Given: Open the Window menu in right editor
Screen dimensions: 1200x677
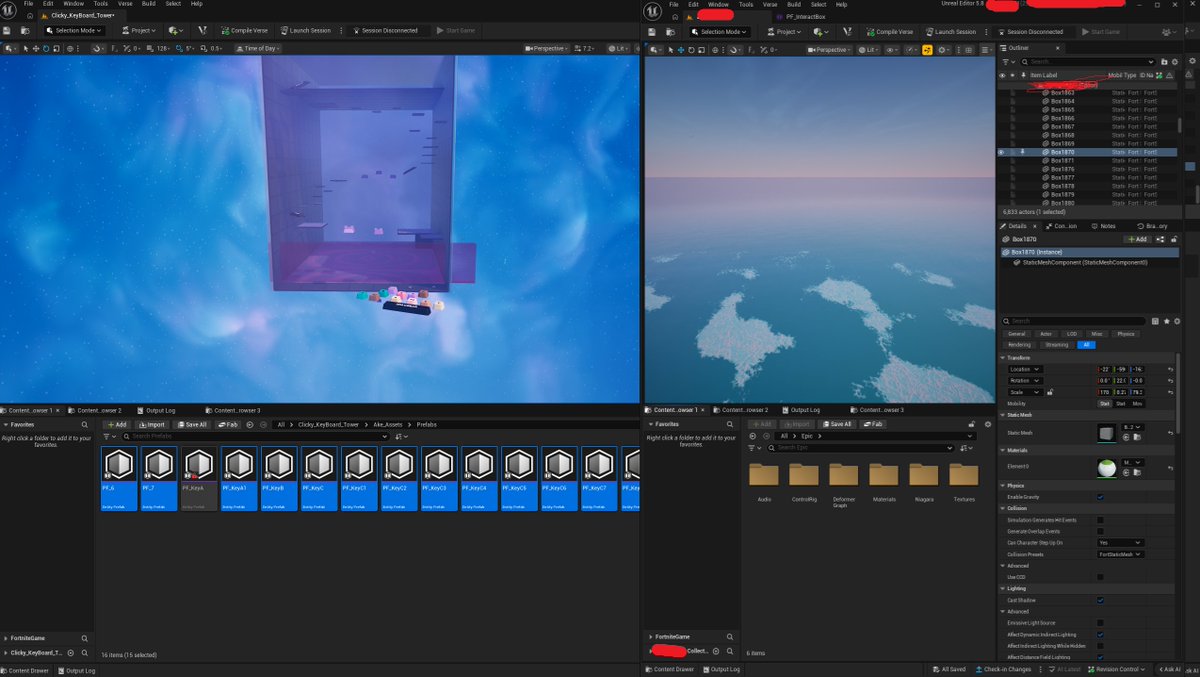Looking at the screenshot, I should [718, 4].
